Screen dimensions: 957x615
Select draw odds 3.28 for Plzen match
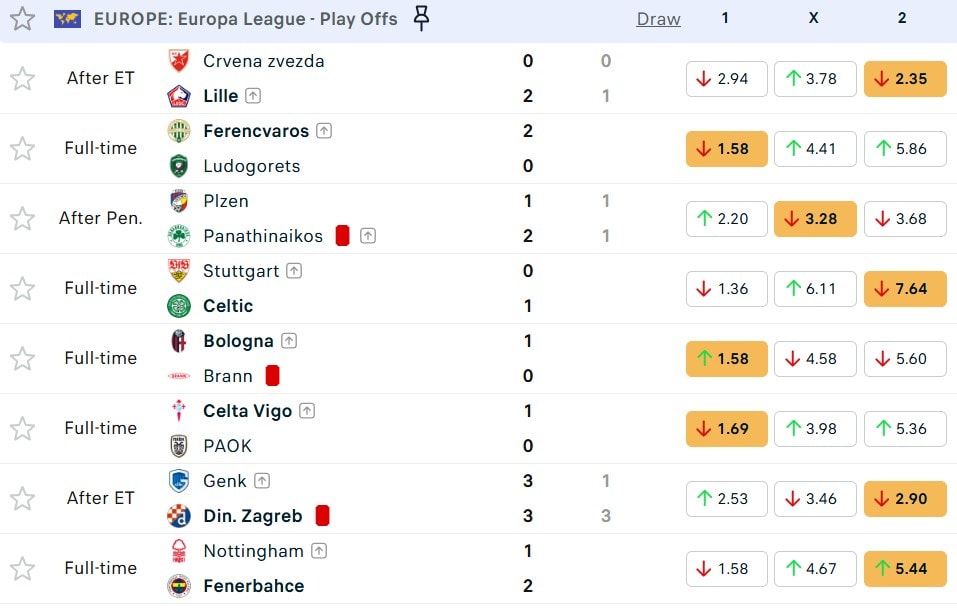click(815, 219)
